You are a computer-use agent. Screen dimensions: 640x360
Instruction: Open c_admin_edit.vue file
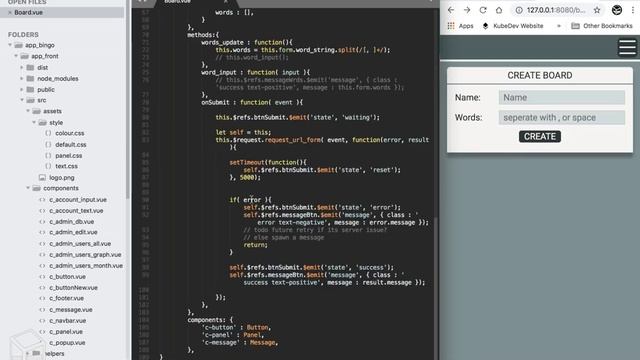73,232
